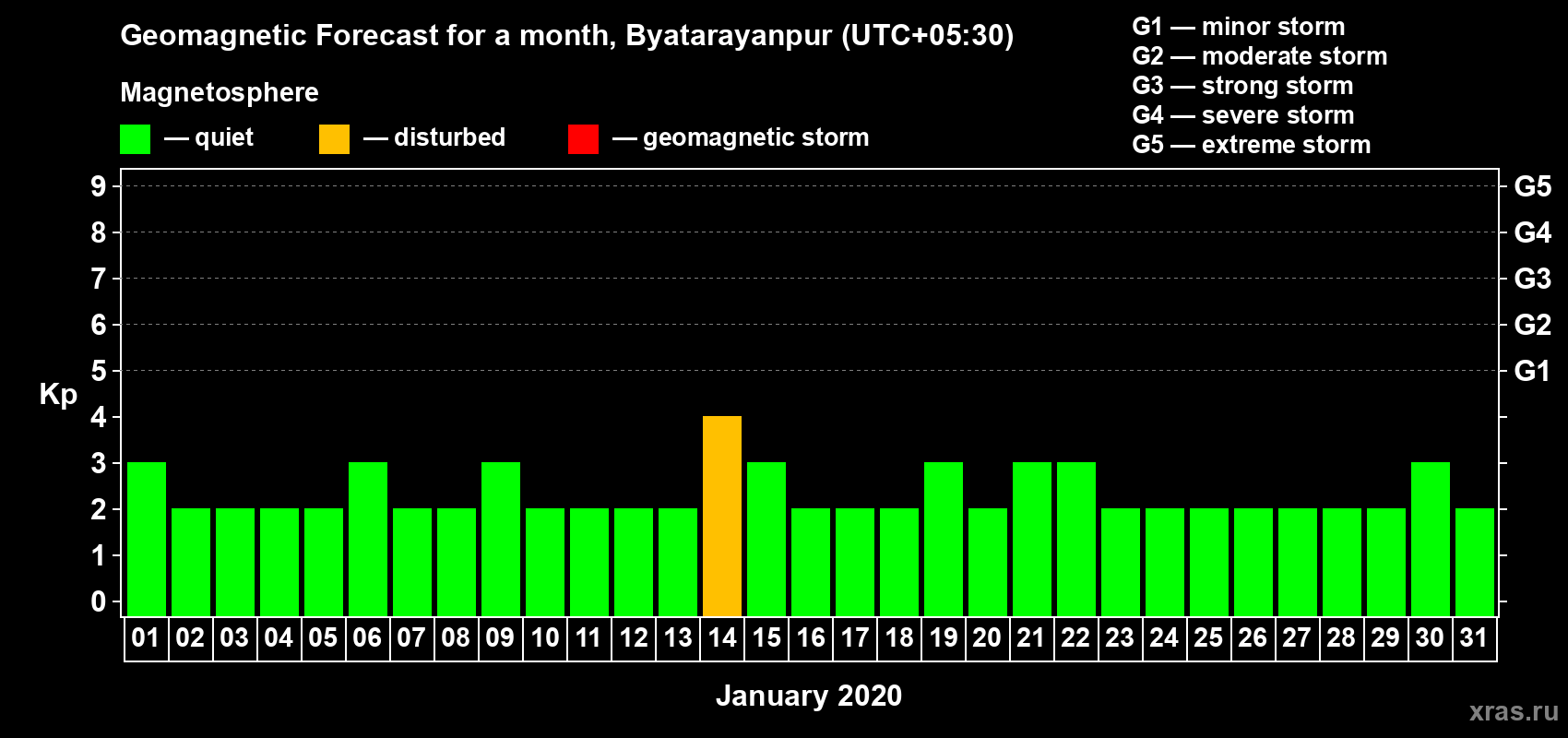Click the '— quiet' legend label

208,137
